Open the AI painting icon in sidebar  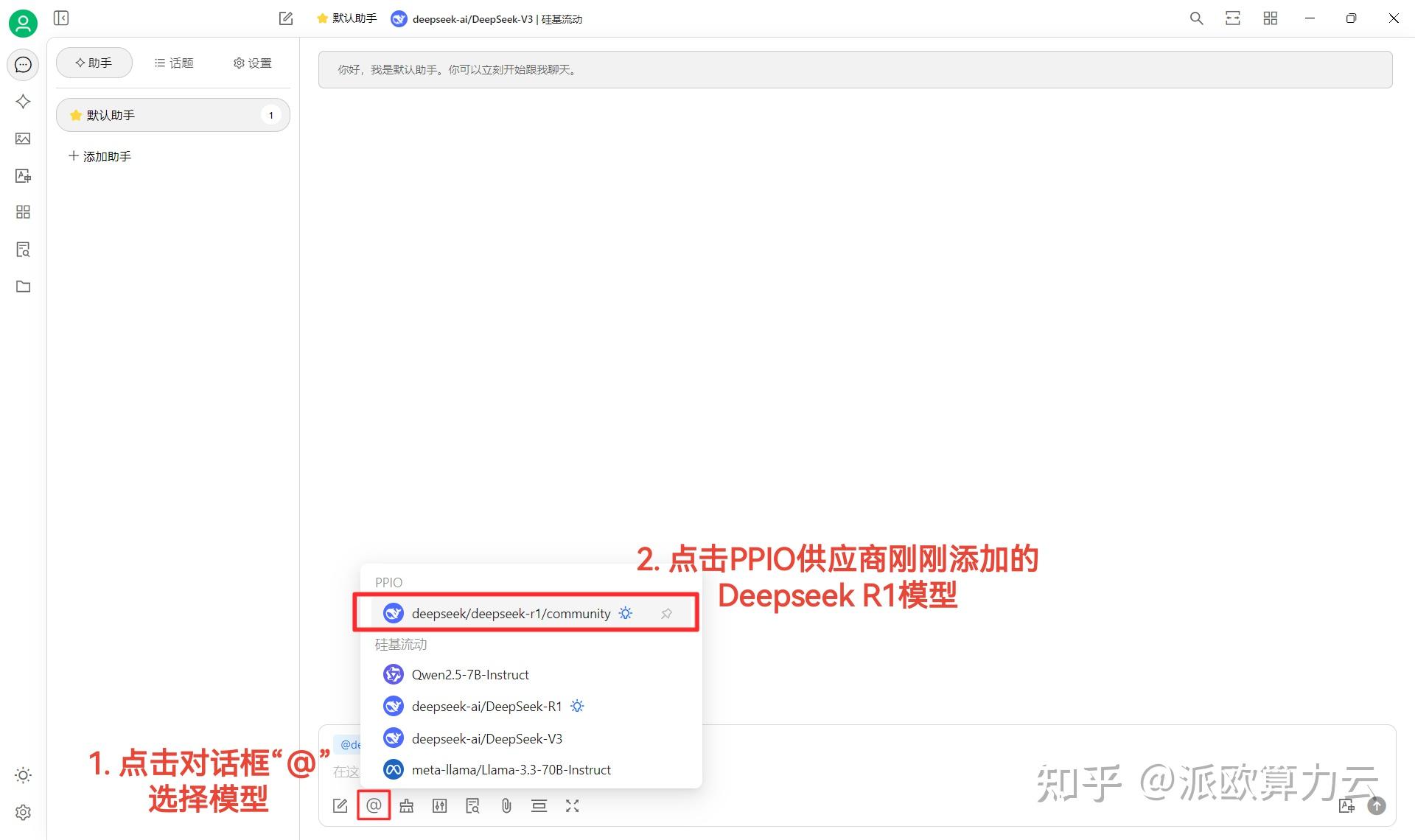[x=23, y=139]
